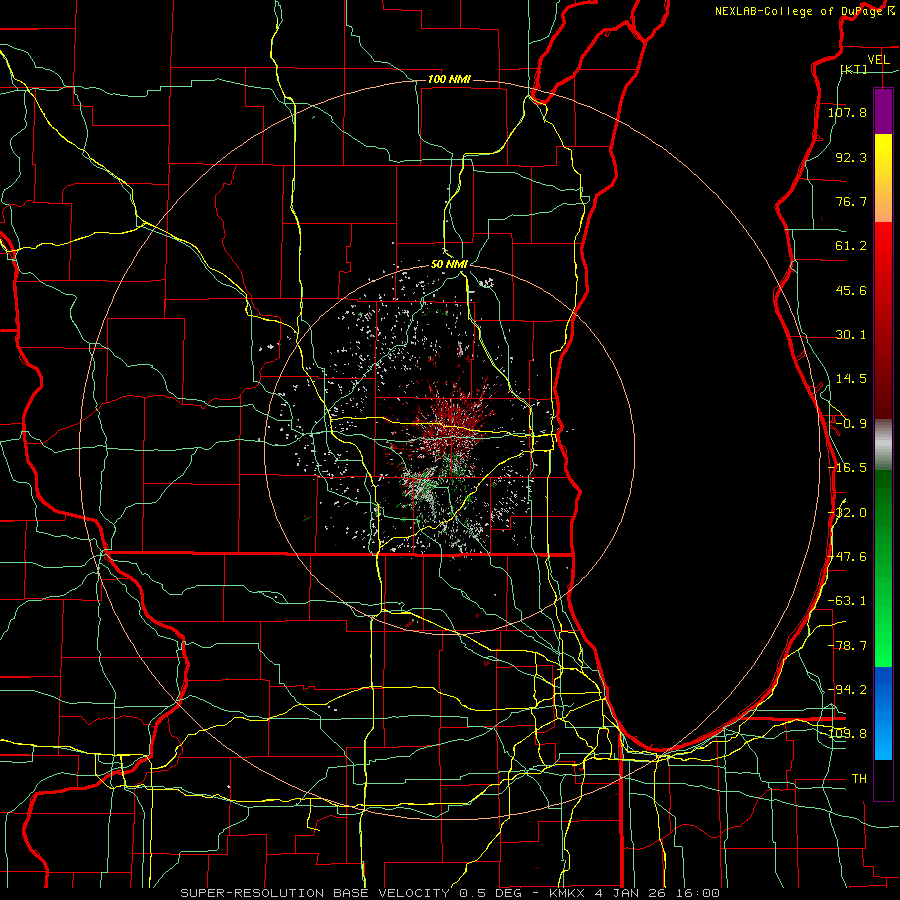Click the 30.1 velocity scale value
This screenshot has height=900, width=900.
[851, 335]
